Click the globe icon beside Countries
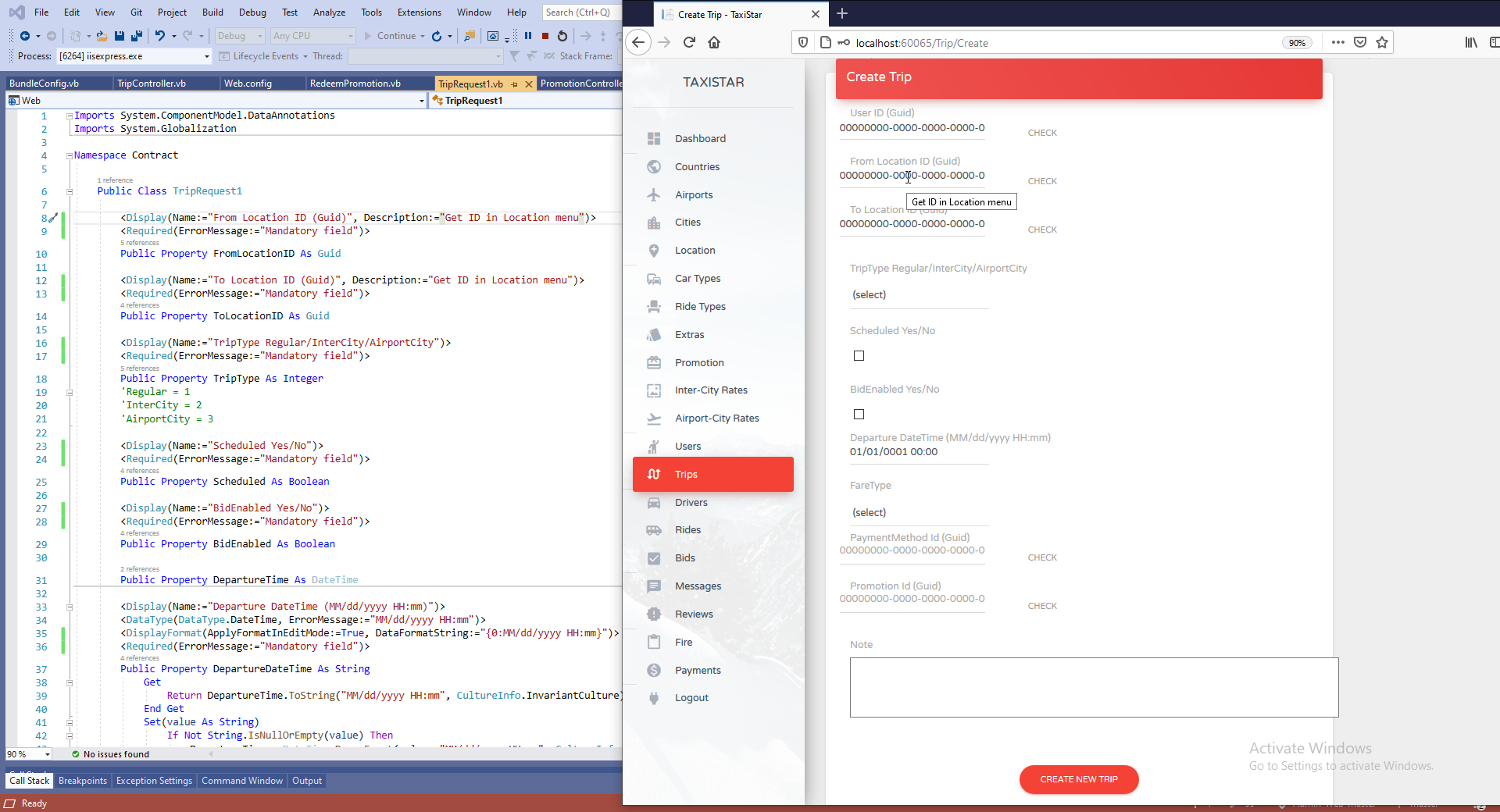Screen dimensions: 1500x812 [654, 167]
